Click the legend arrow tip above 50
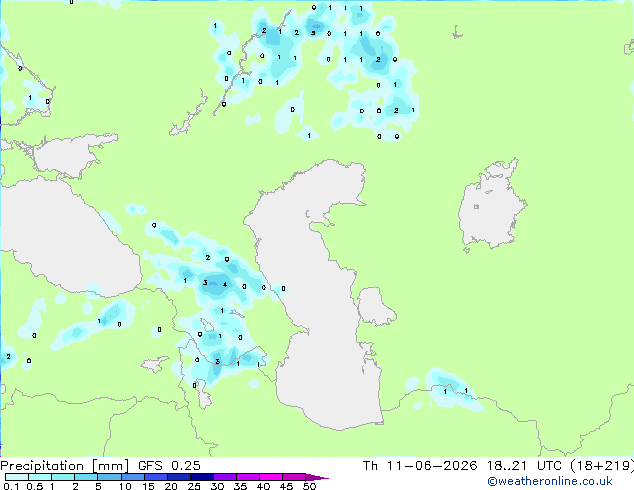 point(317,477)
